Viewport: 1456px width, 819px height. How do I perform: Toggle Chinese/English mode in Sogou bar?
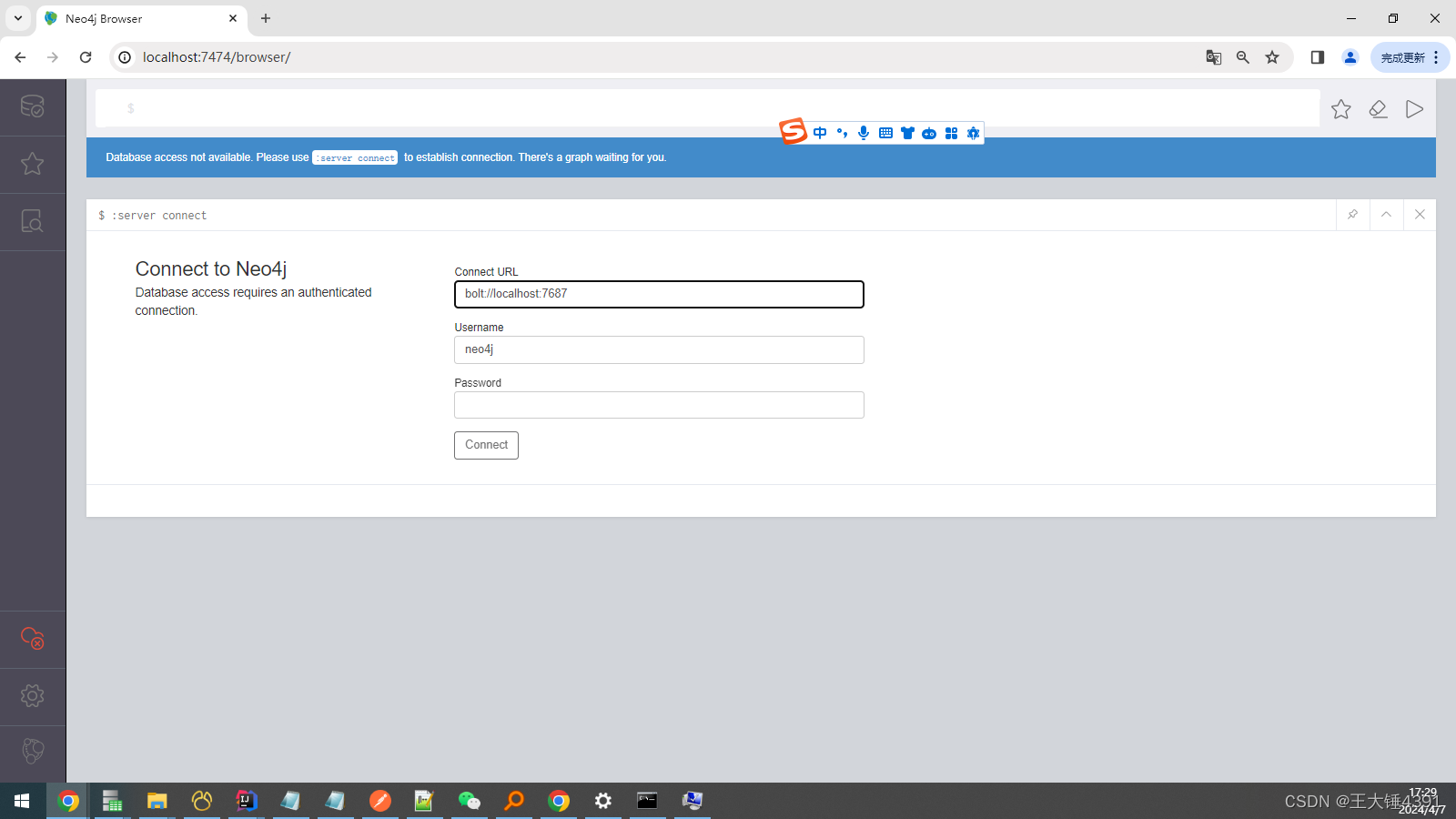coord(820,133)
